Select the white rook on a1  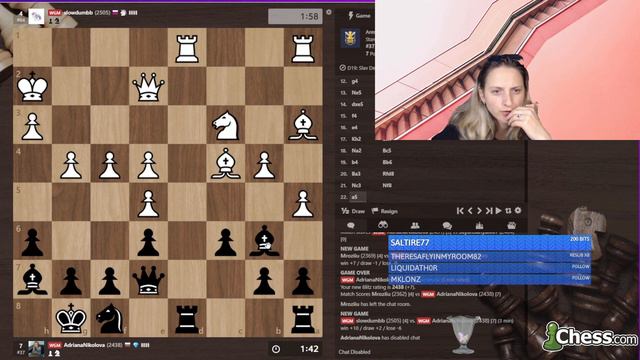(303, 49)
